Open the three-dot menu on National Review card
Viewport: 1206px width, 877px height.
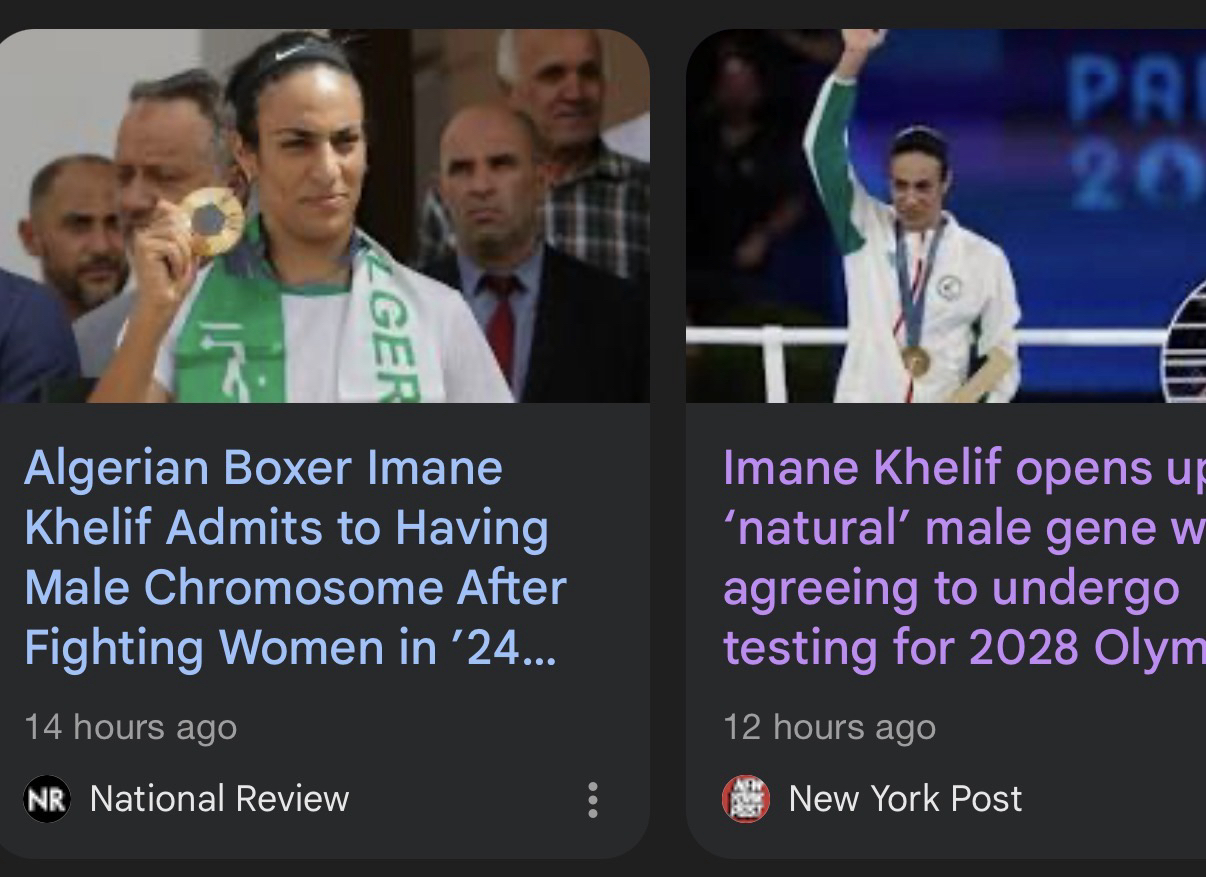(x=593, y=800)
